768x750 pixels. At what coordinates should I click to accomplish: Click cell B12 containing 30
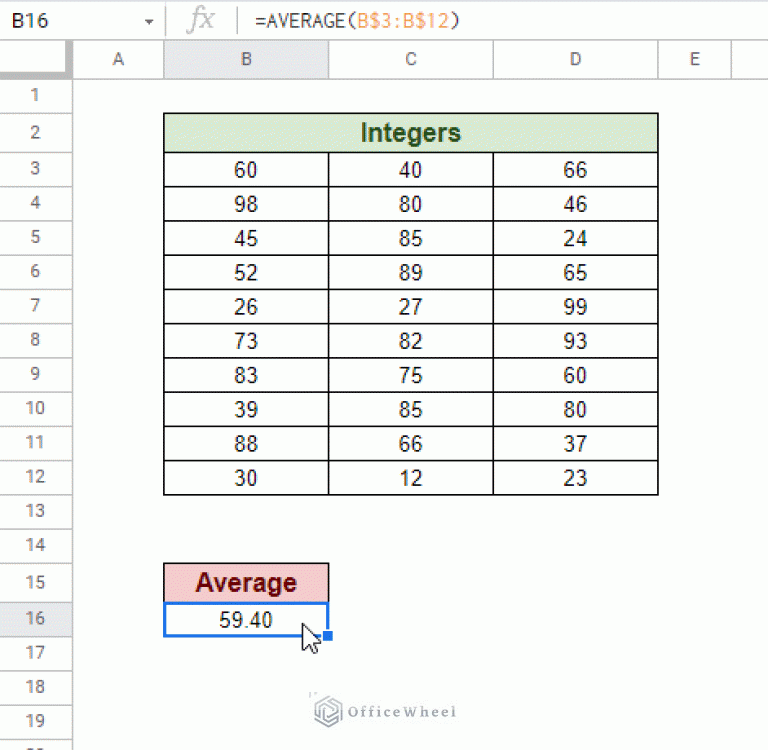246,478
